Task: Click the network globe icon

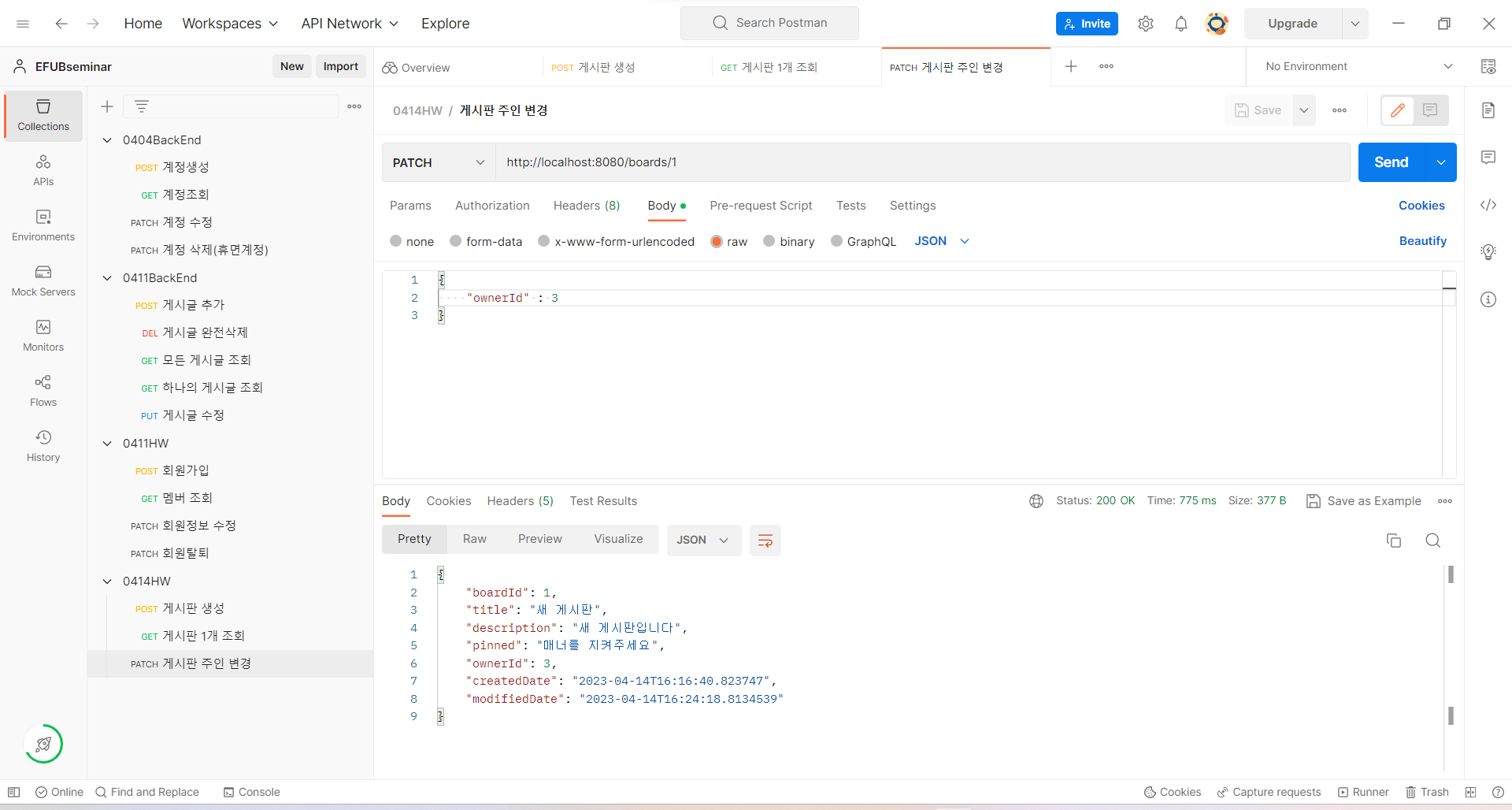Action: [1036, 501]
